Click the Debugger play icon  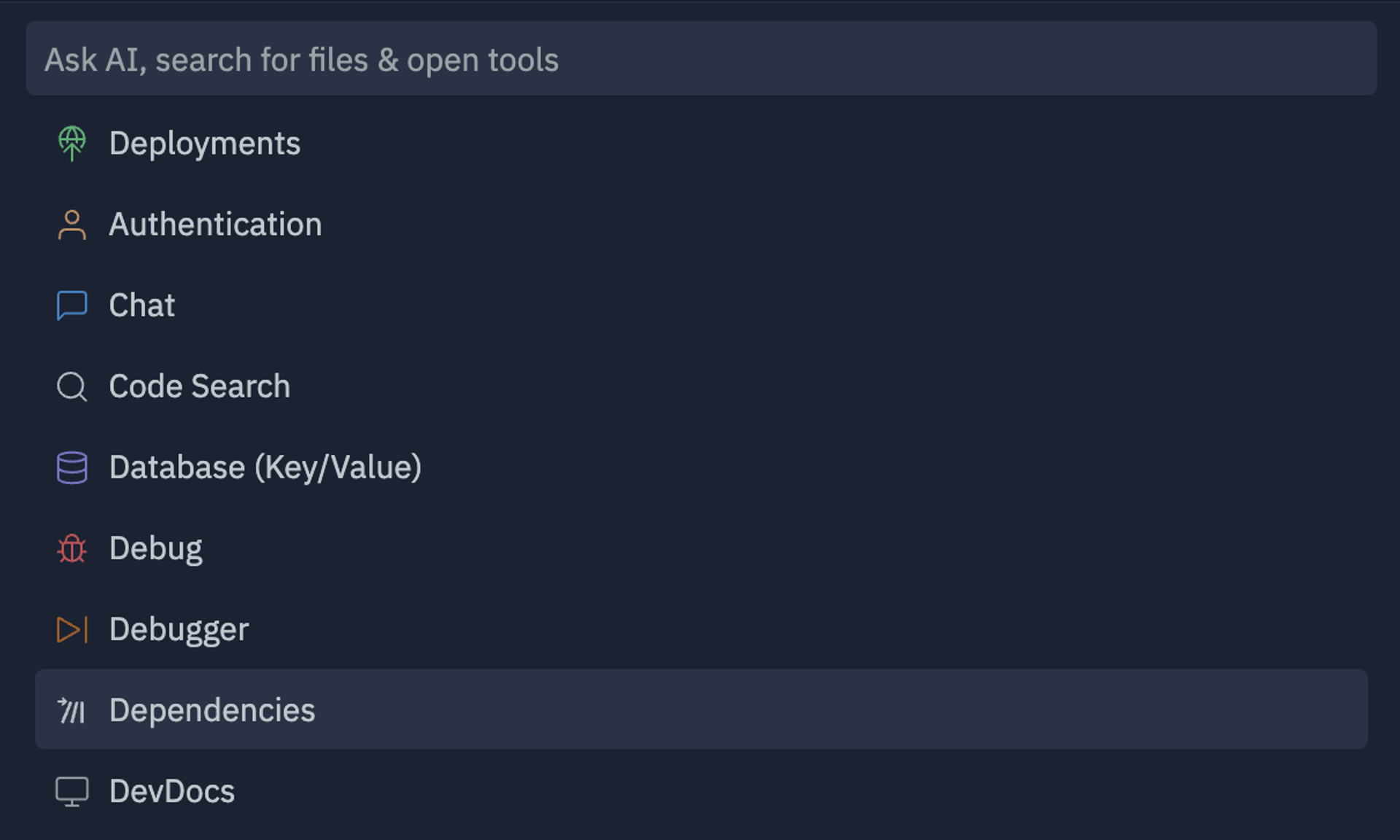tap(72, 629)
